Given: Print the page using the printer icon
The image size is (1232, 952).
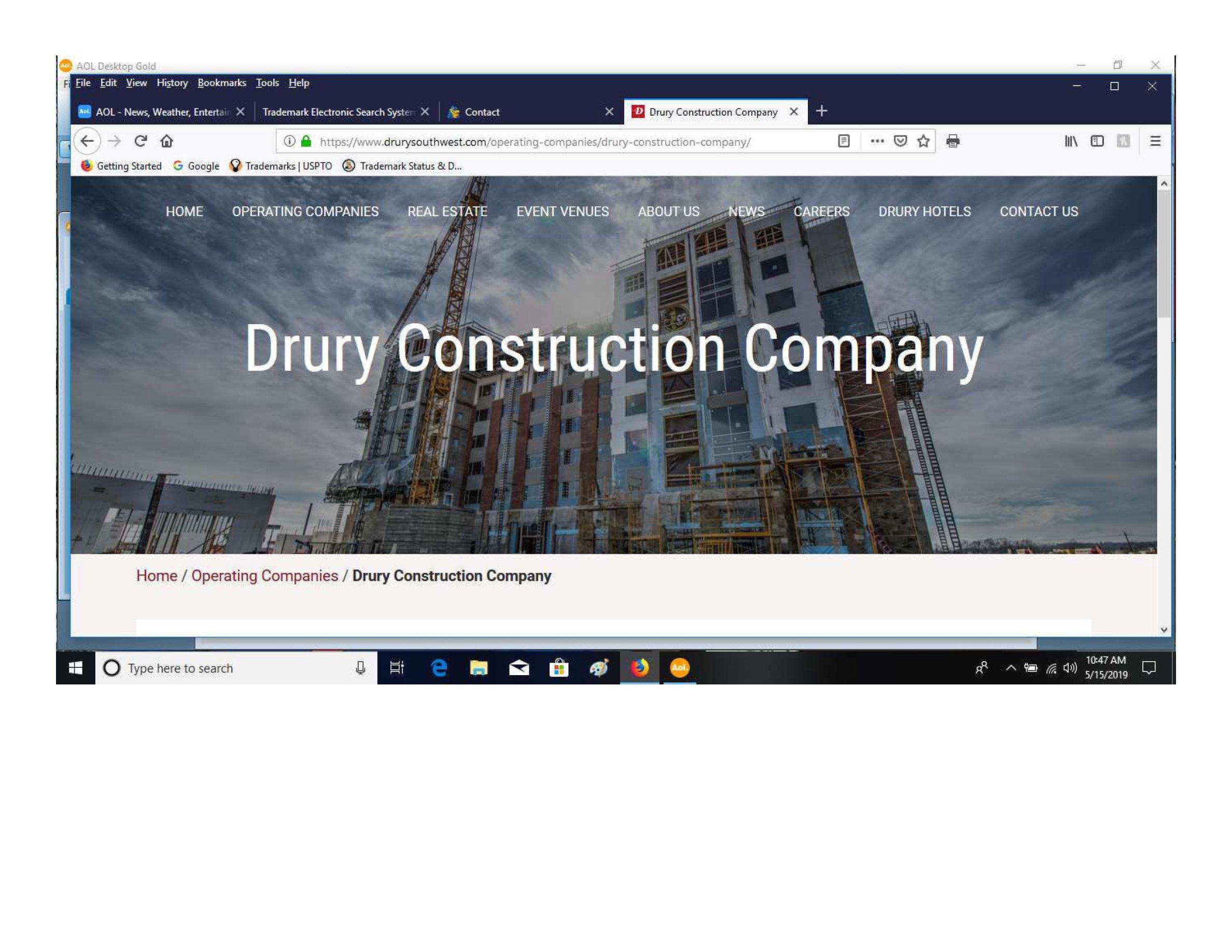Looking at the screenshot, I should pyautogui.click(x=954, y=141).
